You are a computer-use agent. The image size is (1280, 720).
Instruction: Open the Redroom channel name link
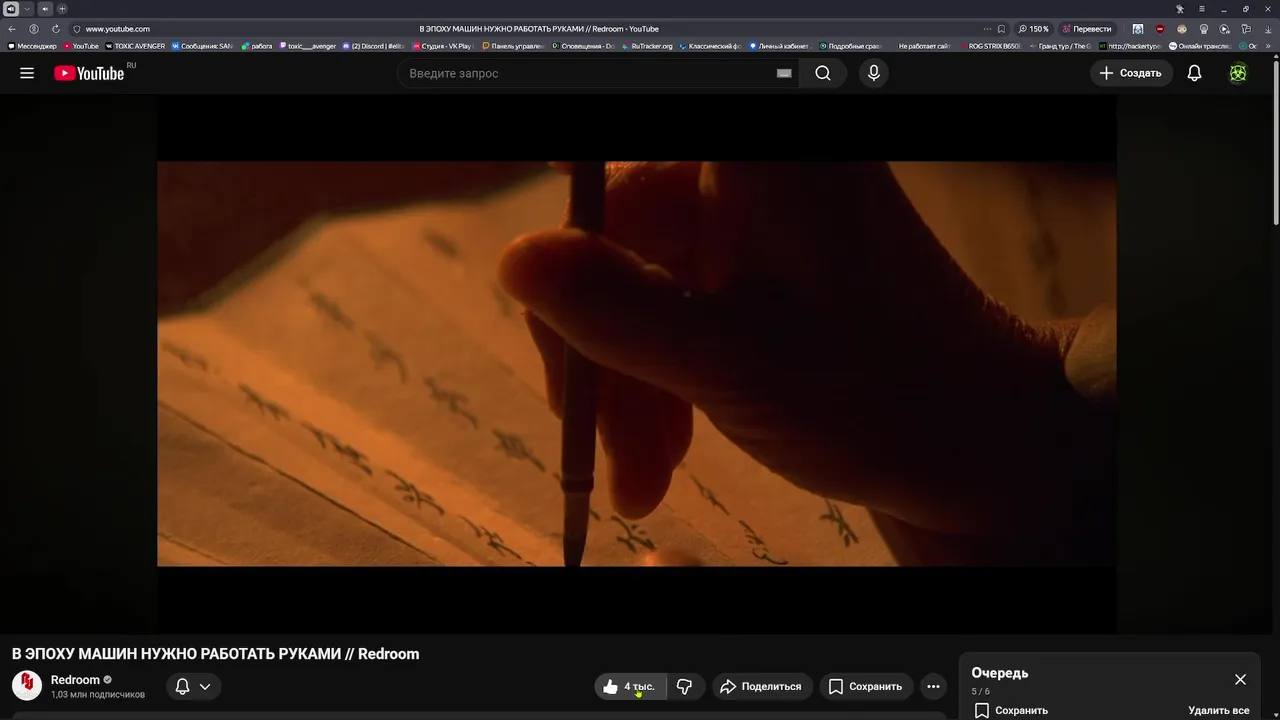[x=76, y=680]
